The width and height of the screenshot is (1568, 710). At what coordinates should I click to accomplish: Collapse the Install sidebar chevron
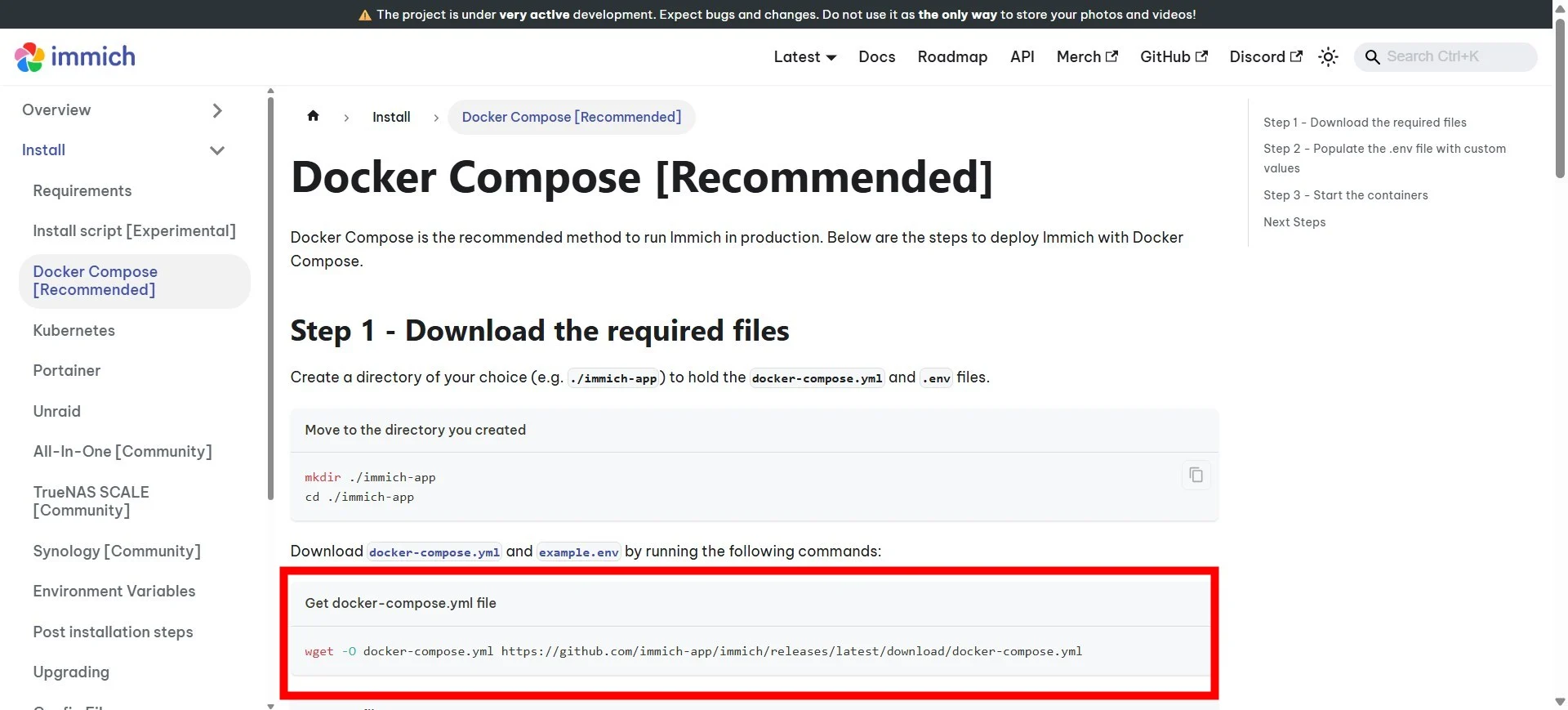click(217, 150)
